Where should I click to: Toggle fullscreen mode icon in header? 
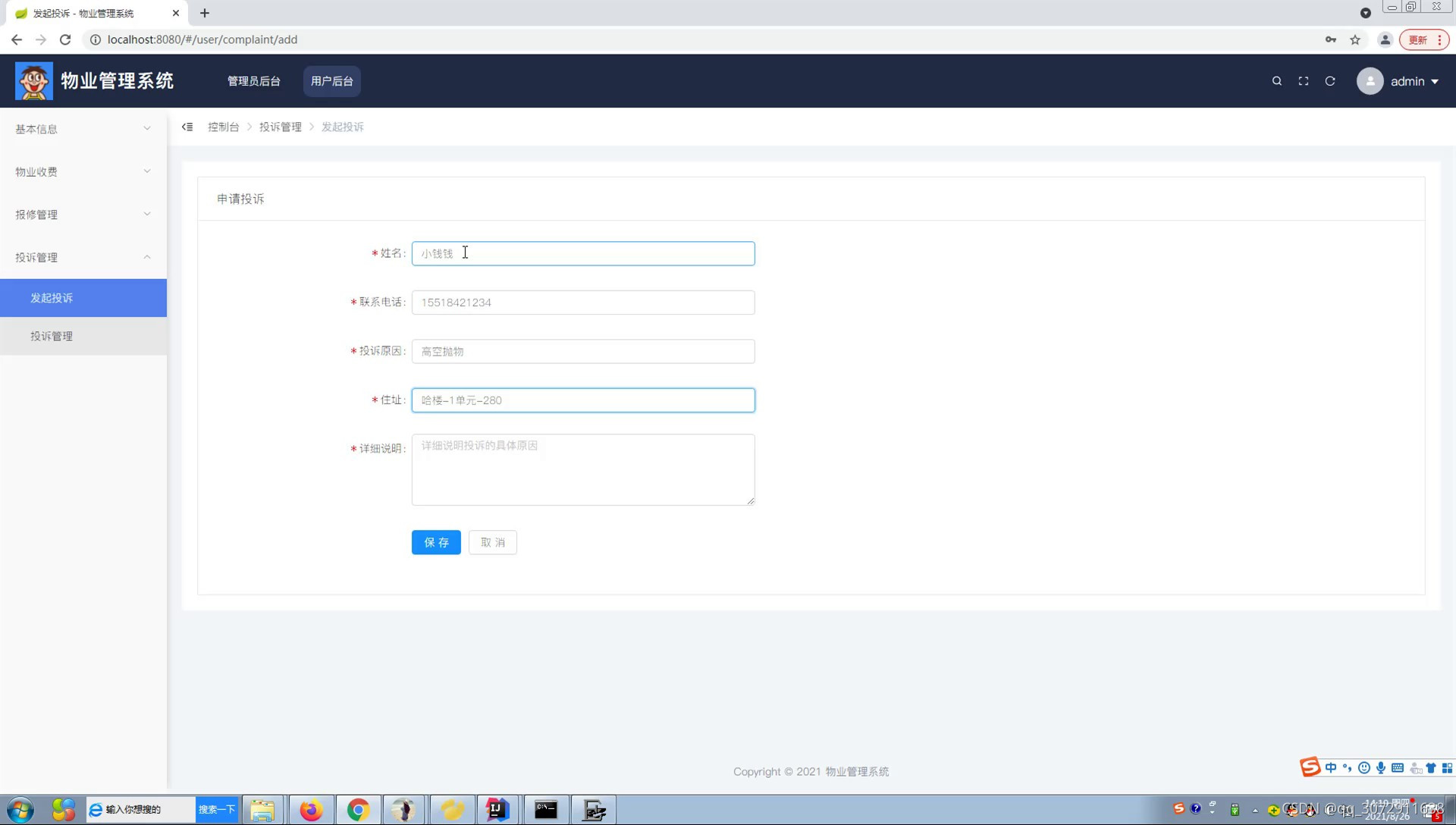pos(1304,81)
